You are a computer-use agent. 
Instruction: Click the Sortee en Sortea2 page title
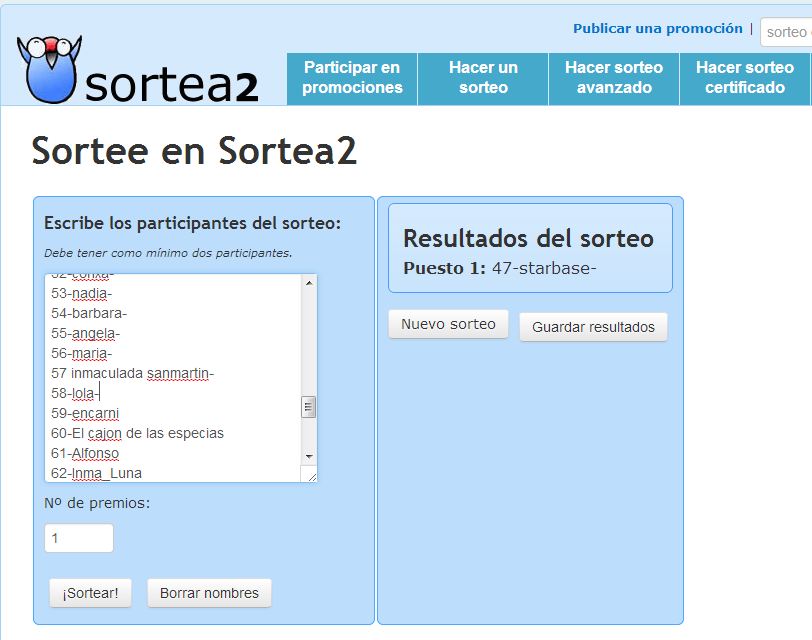pyautogui.click(x=194, y=151)
